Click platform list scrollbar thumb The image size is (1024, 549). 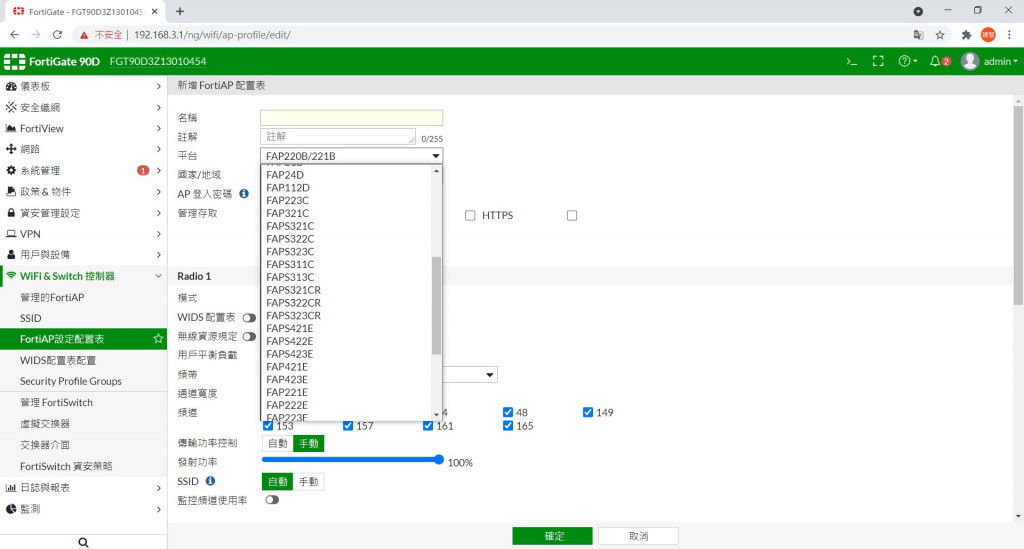[x=436, y=306]
